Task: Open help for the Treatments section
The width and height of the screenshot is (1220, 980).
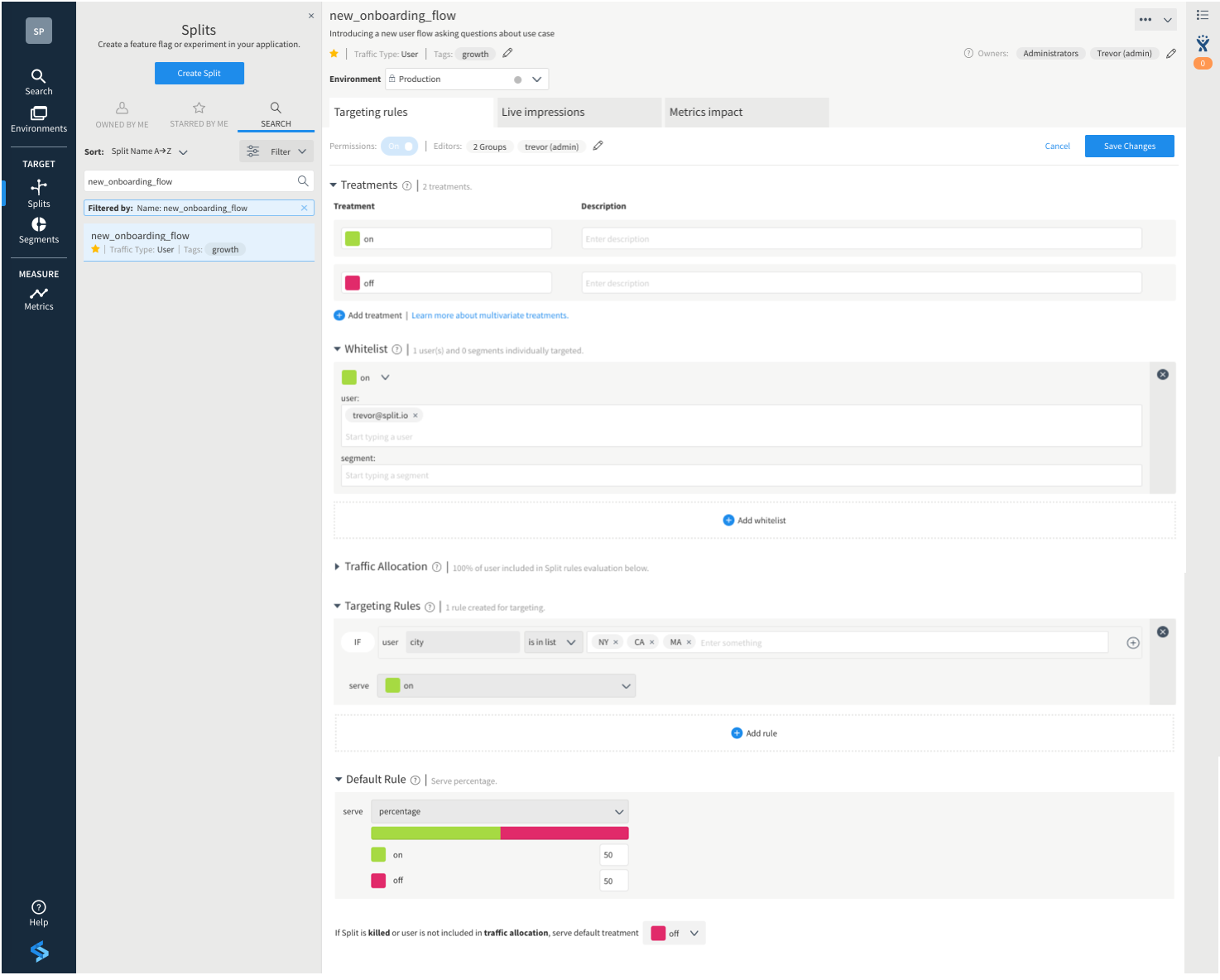Action: [x=406, y=186]
